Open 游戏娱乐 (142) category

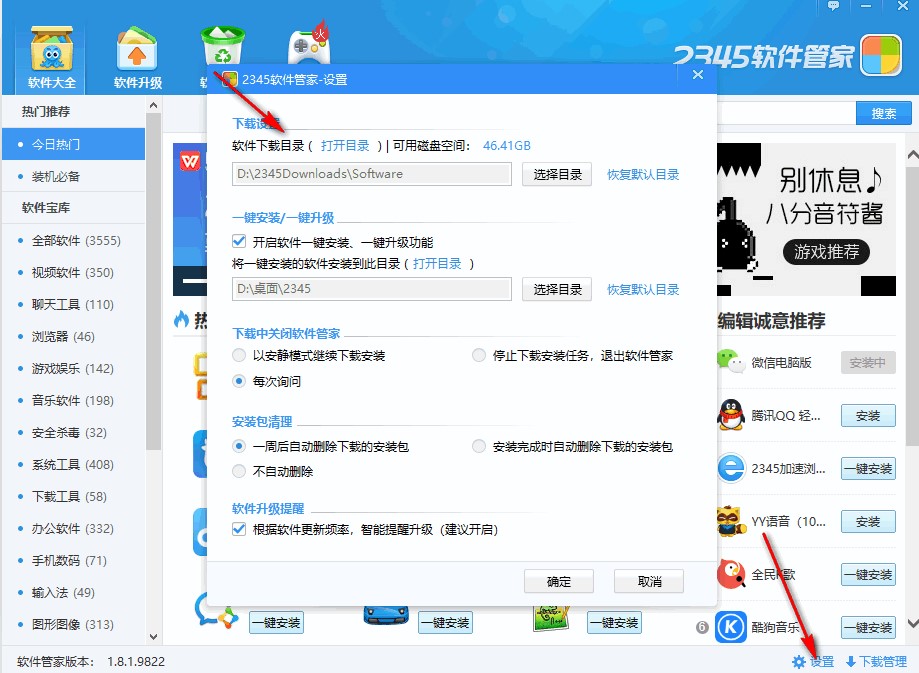(x=73, y=368)
